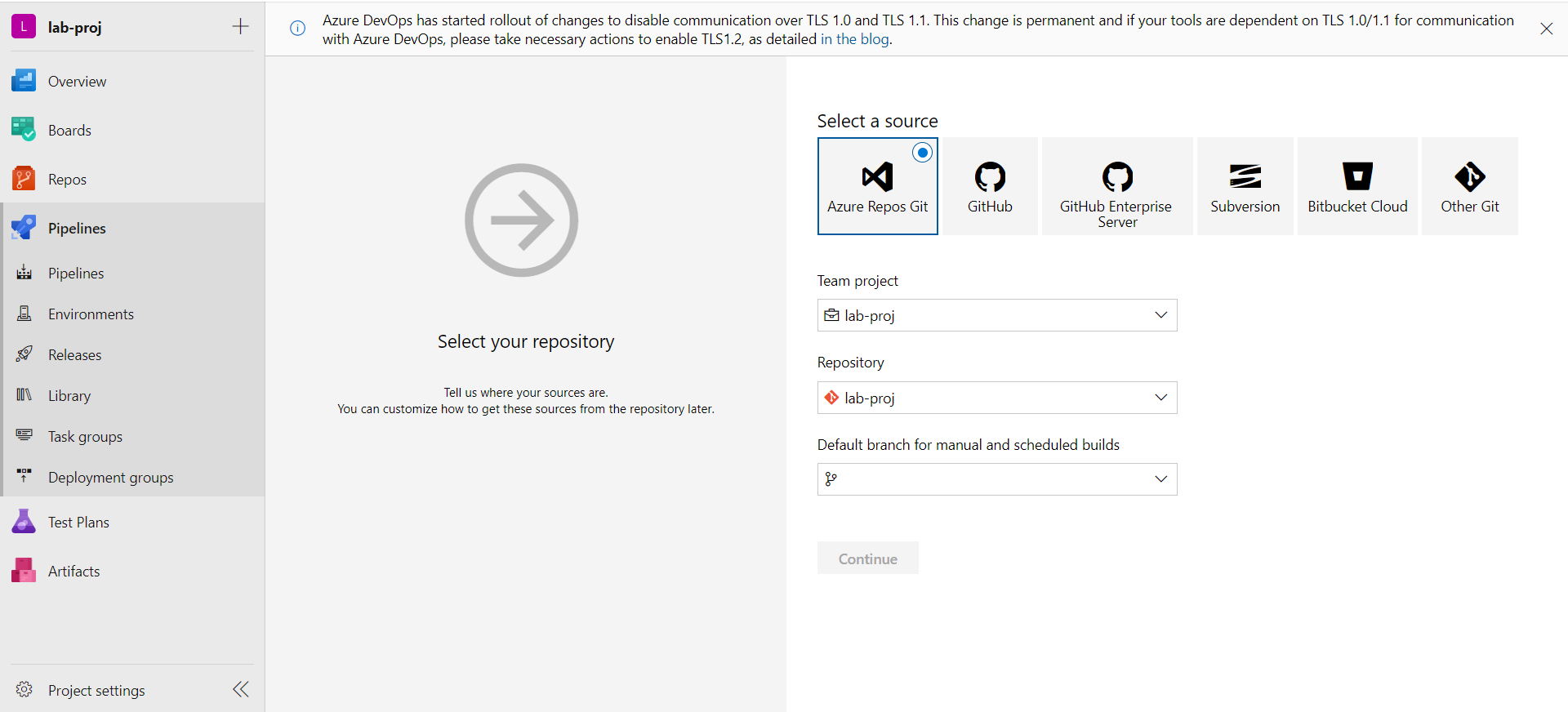Click the repo icon in Repository field
Image resolution: width=1568 pixels, height=712 pixels.
tap(831, 398)
